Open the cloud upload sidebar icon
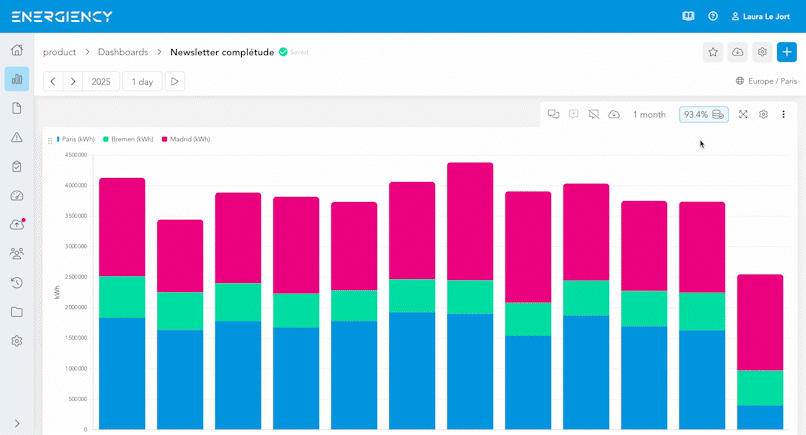This screenshot has width=806, height=435. pyautogui.click(x=17, y=225)
